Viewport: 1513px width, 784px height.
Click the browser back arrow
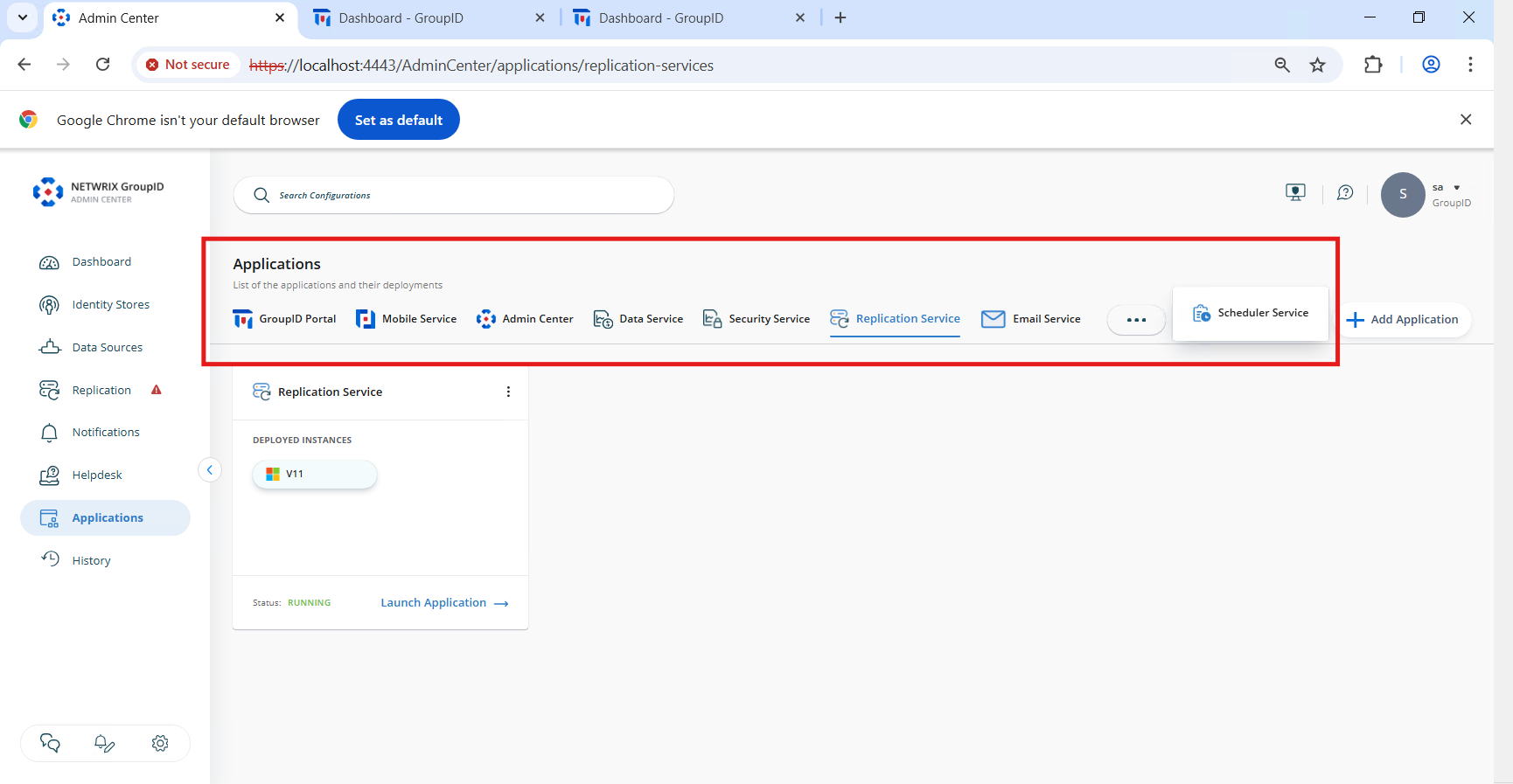click(24, 65)
